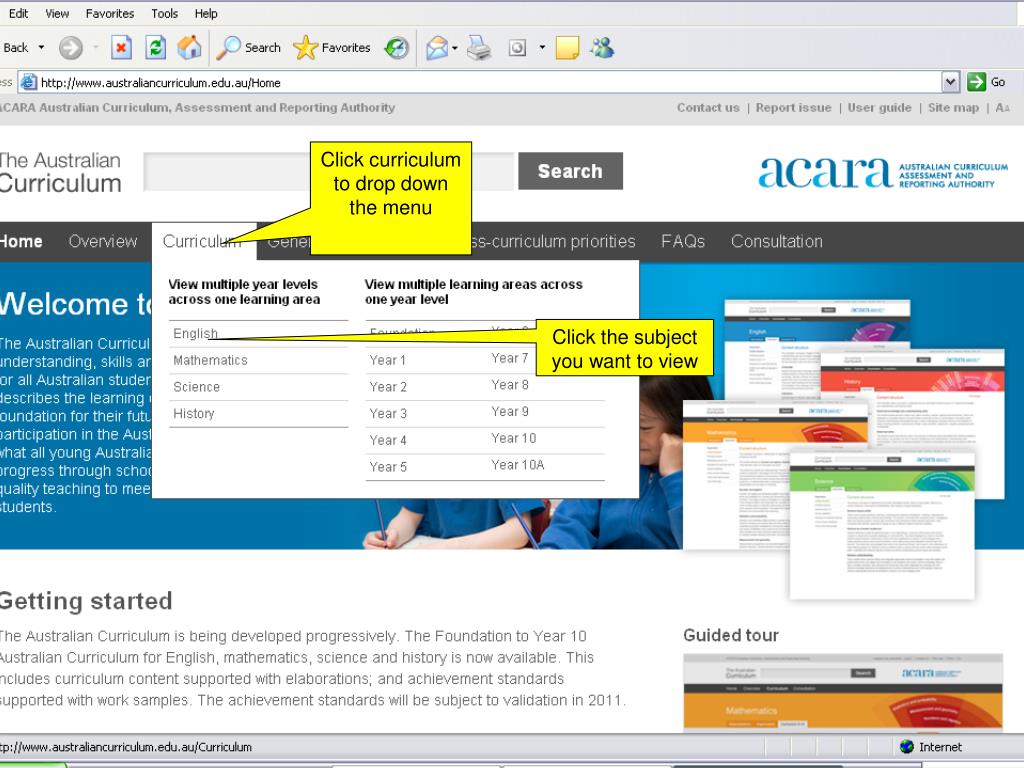Stop page loading with red X icon
The width and height of the screenshot is (1024, 768).
tap(121, 48)
